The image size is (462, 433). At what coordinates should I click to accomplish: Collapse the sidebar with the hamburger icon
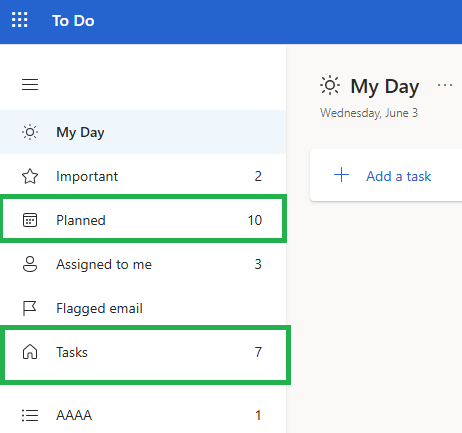point(30,85)
